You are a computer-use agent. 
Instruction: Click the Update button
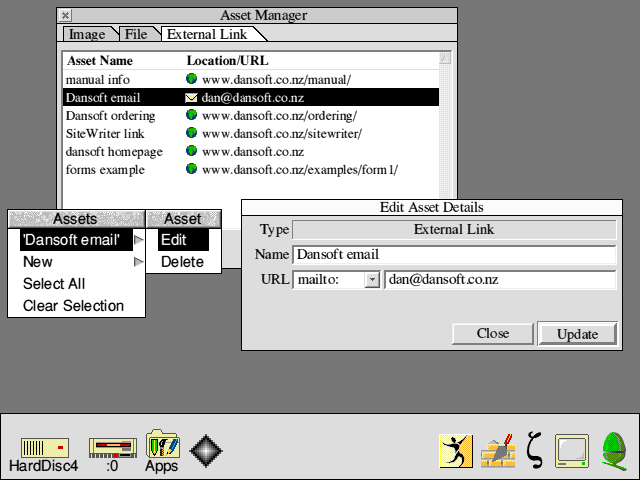coord(577,334)
